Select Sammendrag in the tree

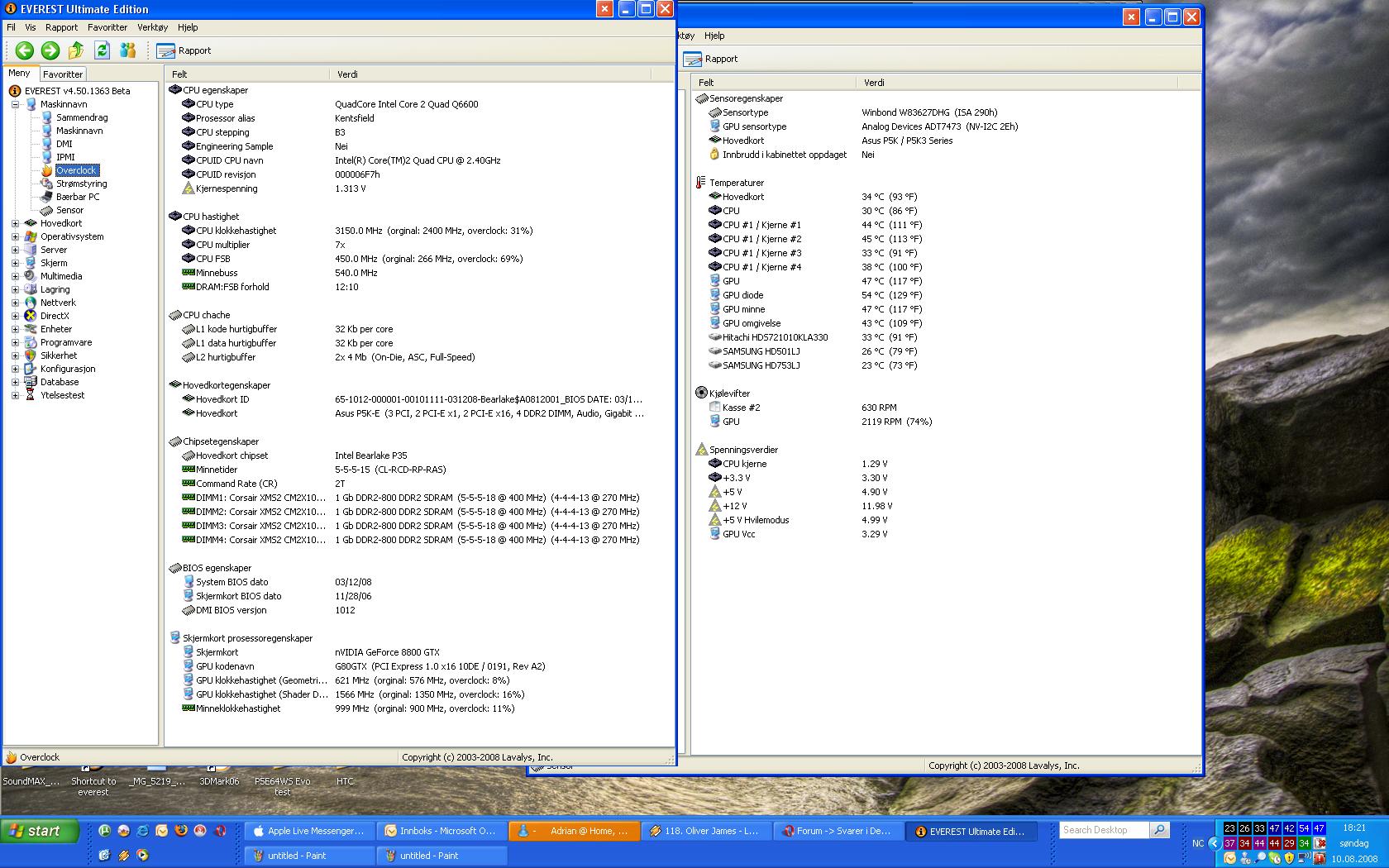(x=82, y=117)
